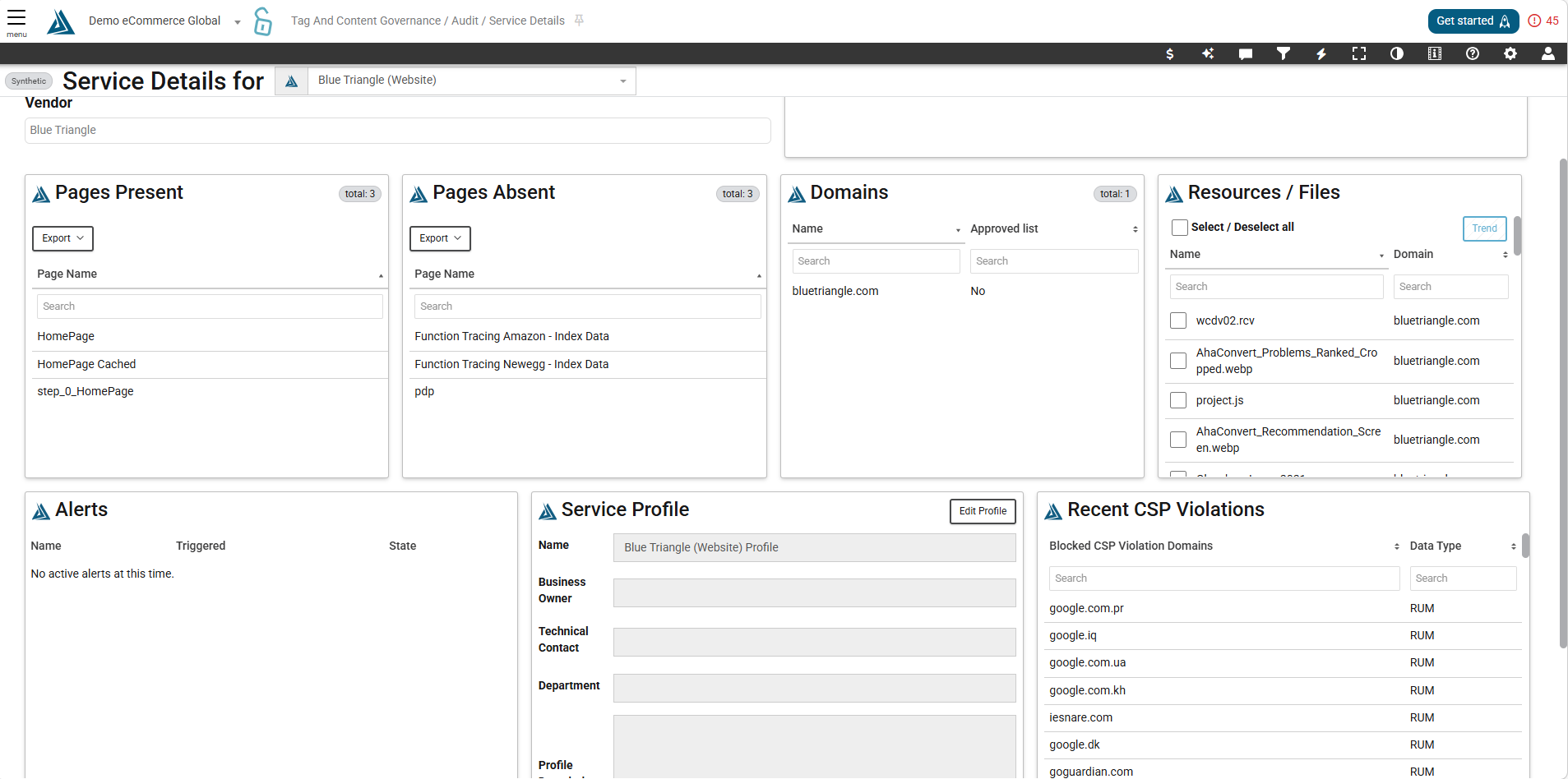Click the lightning bolt icon
This screenshot has width=1568, height=779.
click(1321, 53)
